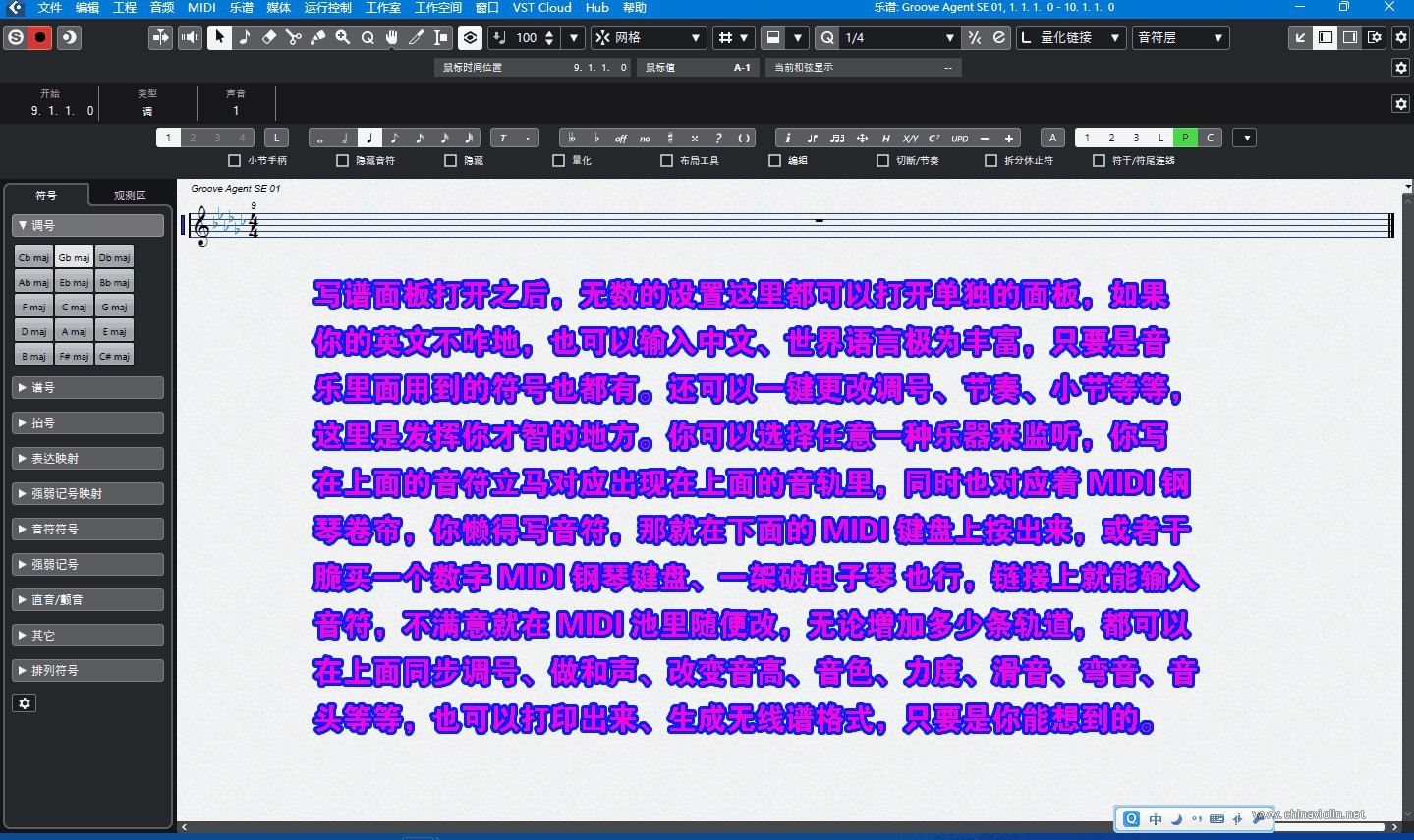
Task: Enable the Acoustic Feedback speaker icon
Action: coord(191,37)
